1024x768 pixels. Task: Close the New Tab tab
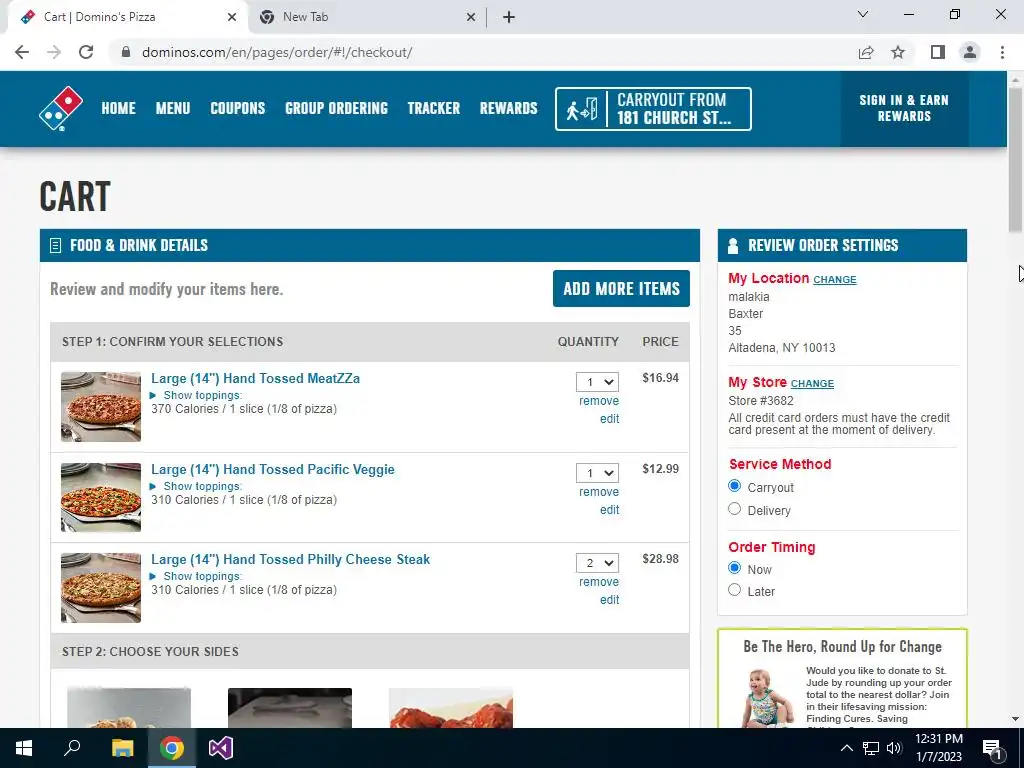[x=471, y=17]
